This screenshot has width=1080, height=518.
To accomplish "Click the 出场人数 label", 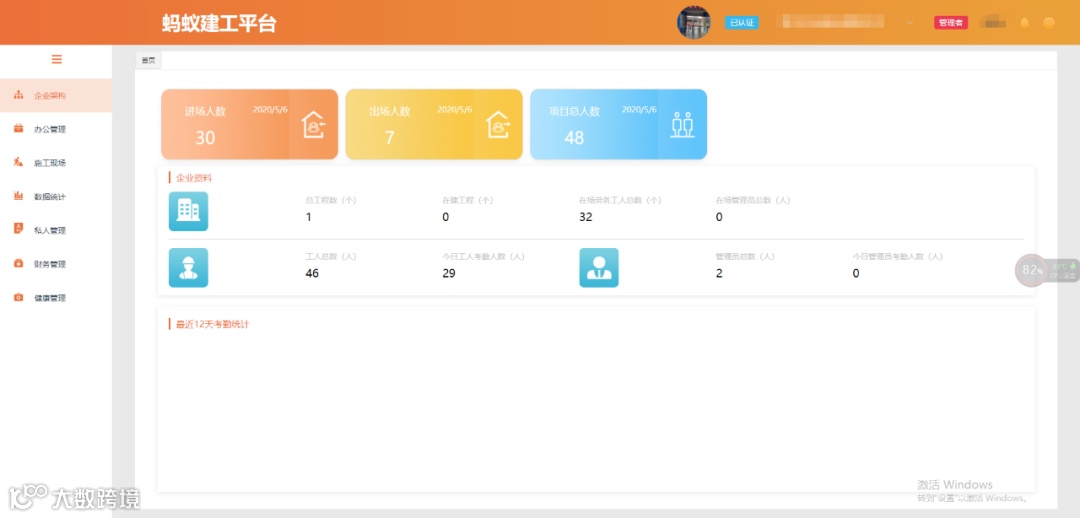I will pos(390,111).
